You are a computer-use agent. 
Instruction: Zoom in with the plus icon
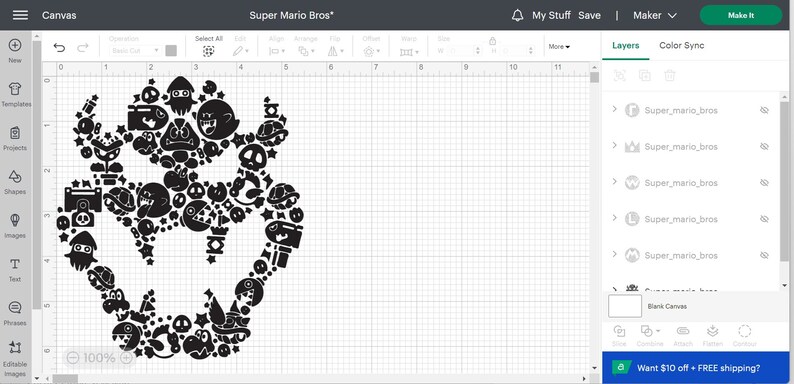click(x=126, y=358)
